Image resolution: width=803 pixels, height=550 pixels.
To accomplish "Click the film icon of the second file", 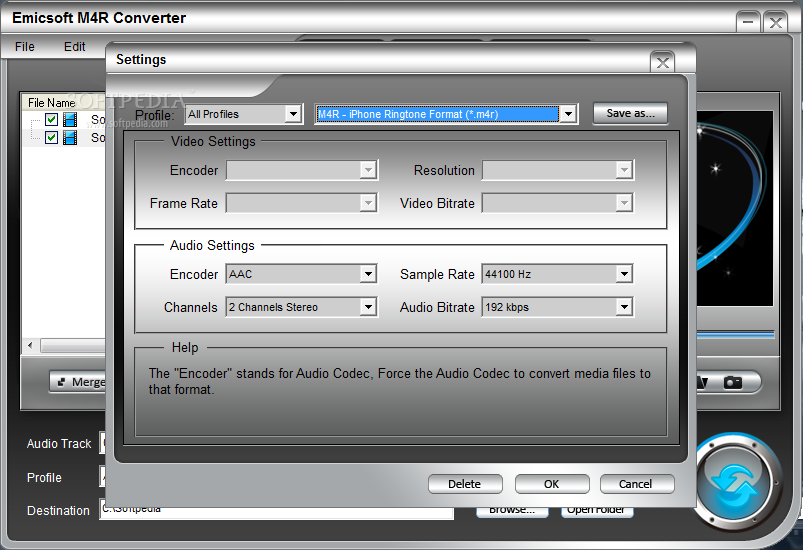I will pyautogui.click(x=70, y=137).
